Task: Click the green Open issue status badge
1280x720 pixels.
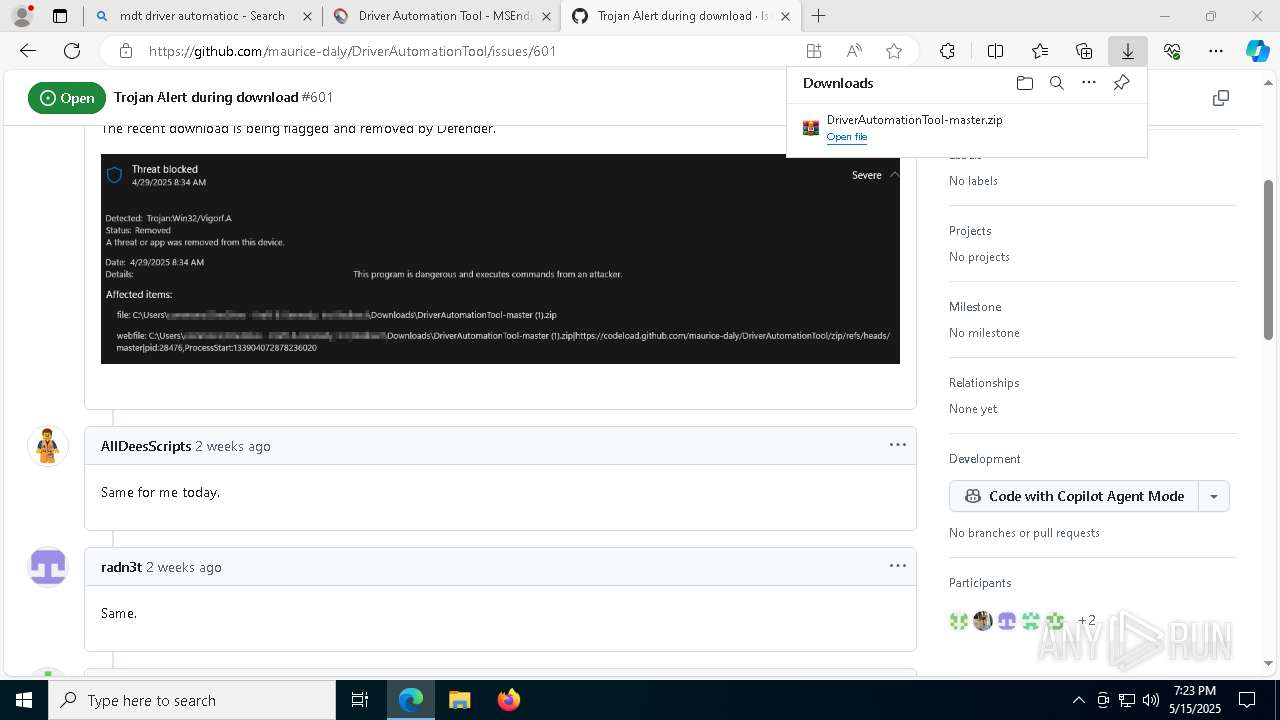Action: (67, 98)
